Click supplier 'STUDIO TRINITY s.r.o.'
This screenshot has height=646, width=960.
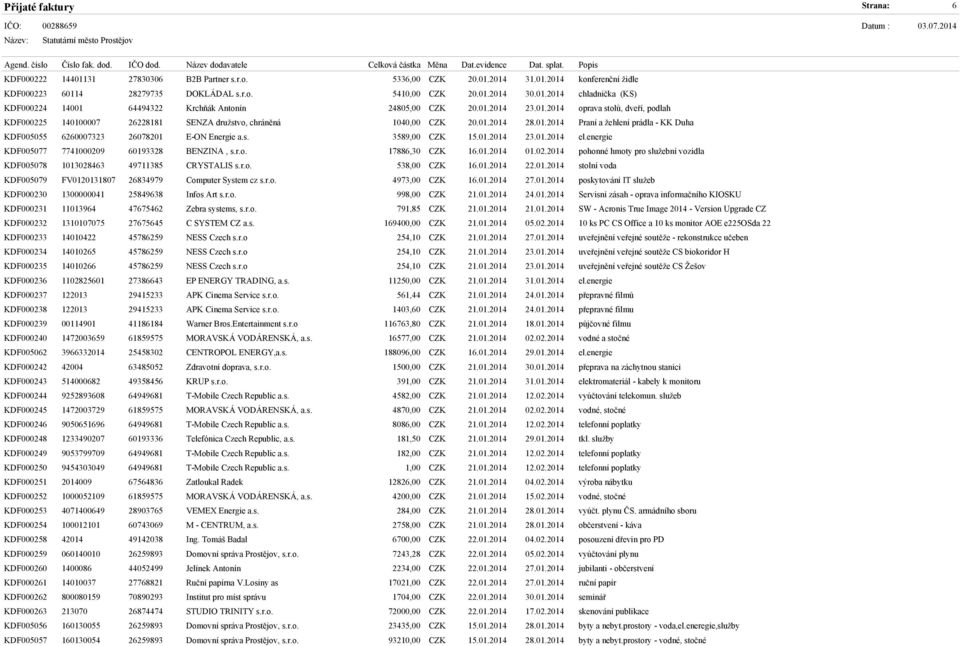[x=229, y=612]
